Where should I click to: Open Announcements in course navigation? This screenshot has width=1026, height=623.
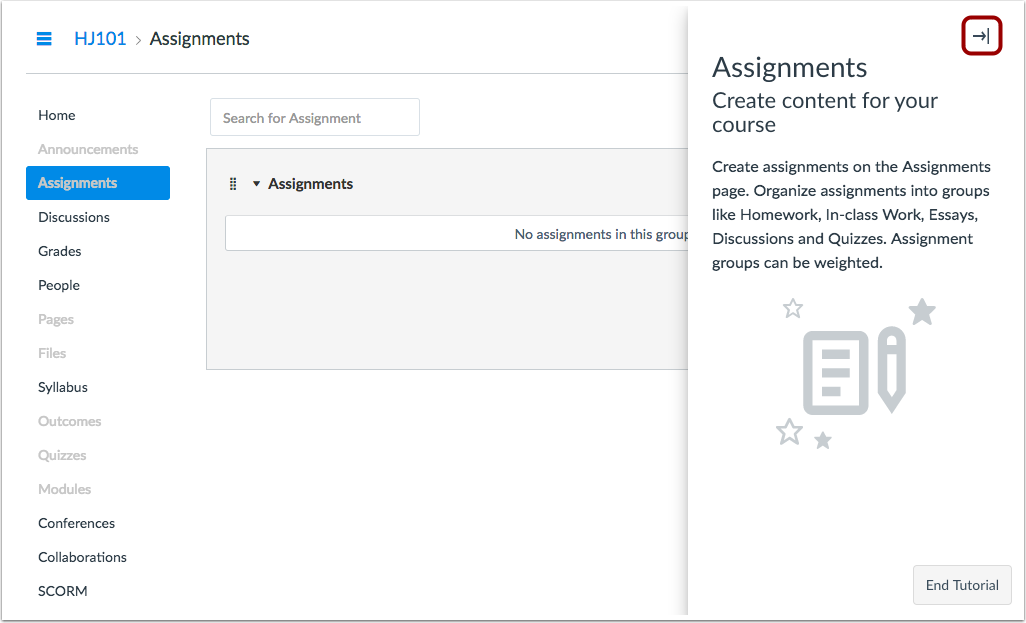(x=88, y=149)
